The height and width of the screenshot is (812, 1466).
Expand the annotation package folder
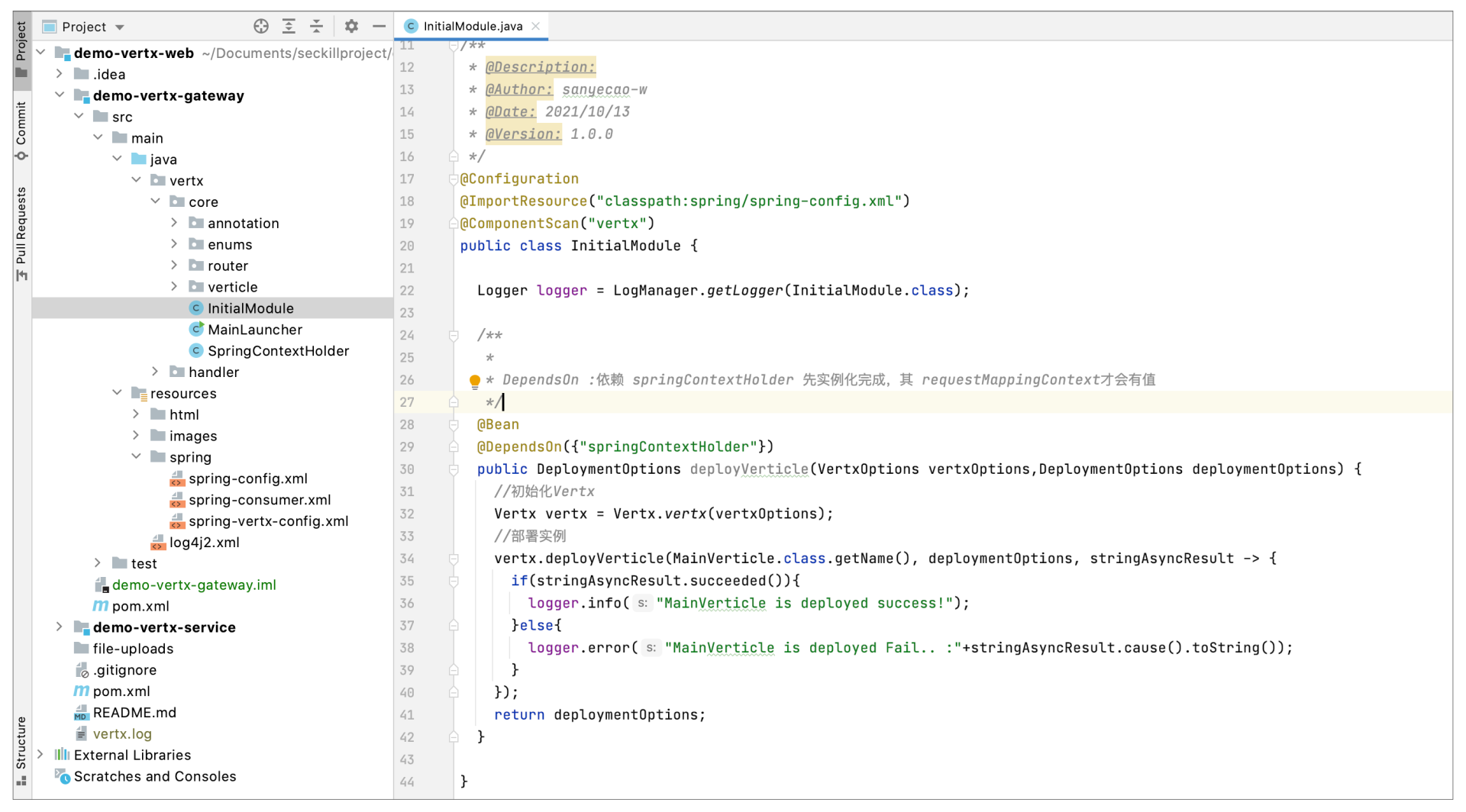point(174,223)
